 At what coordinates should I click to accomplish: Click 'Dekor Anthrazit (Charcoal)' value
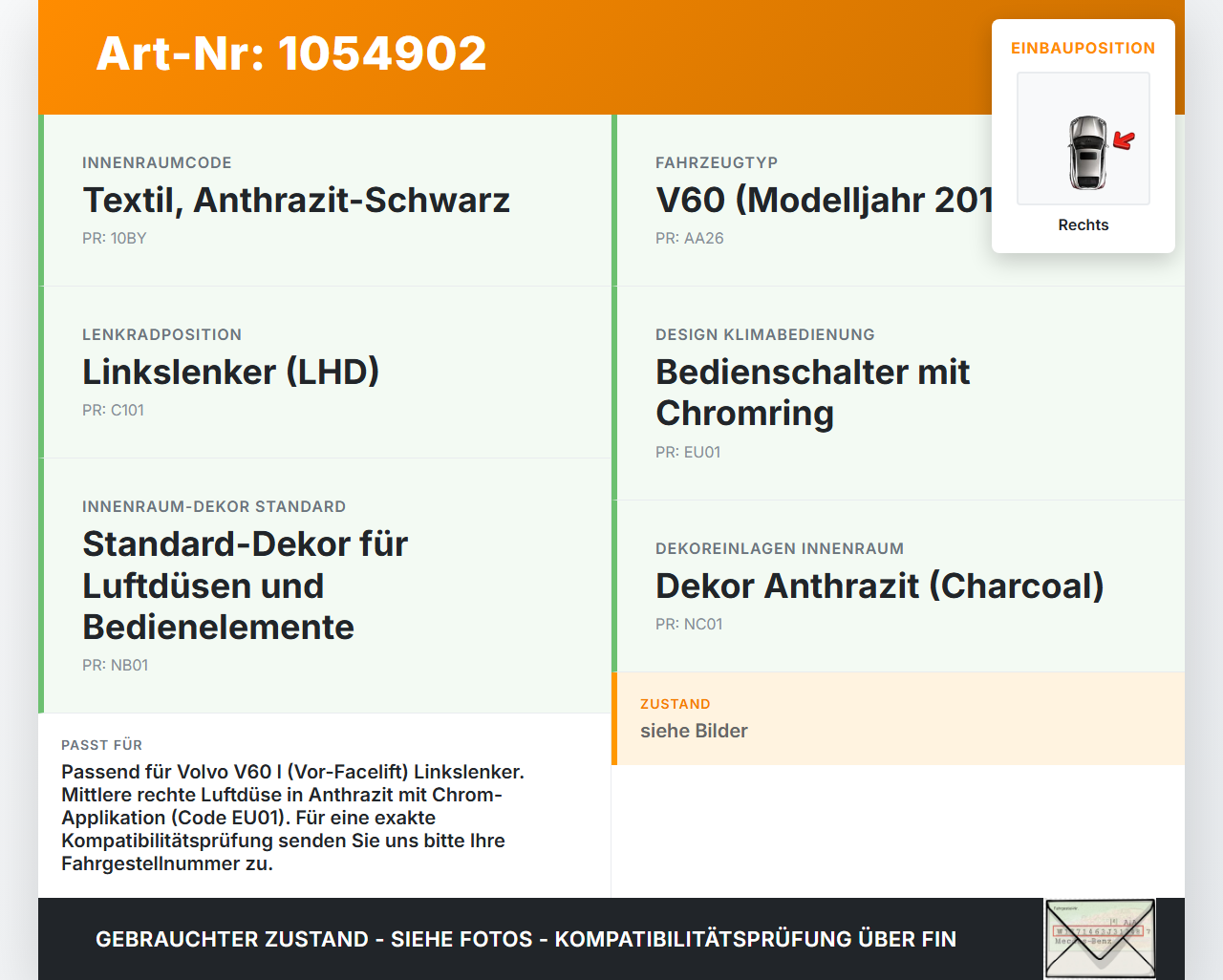880,586
